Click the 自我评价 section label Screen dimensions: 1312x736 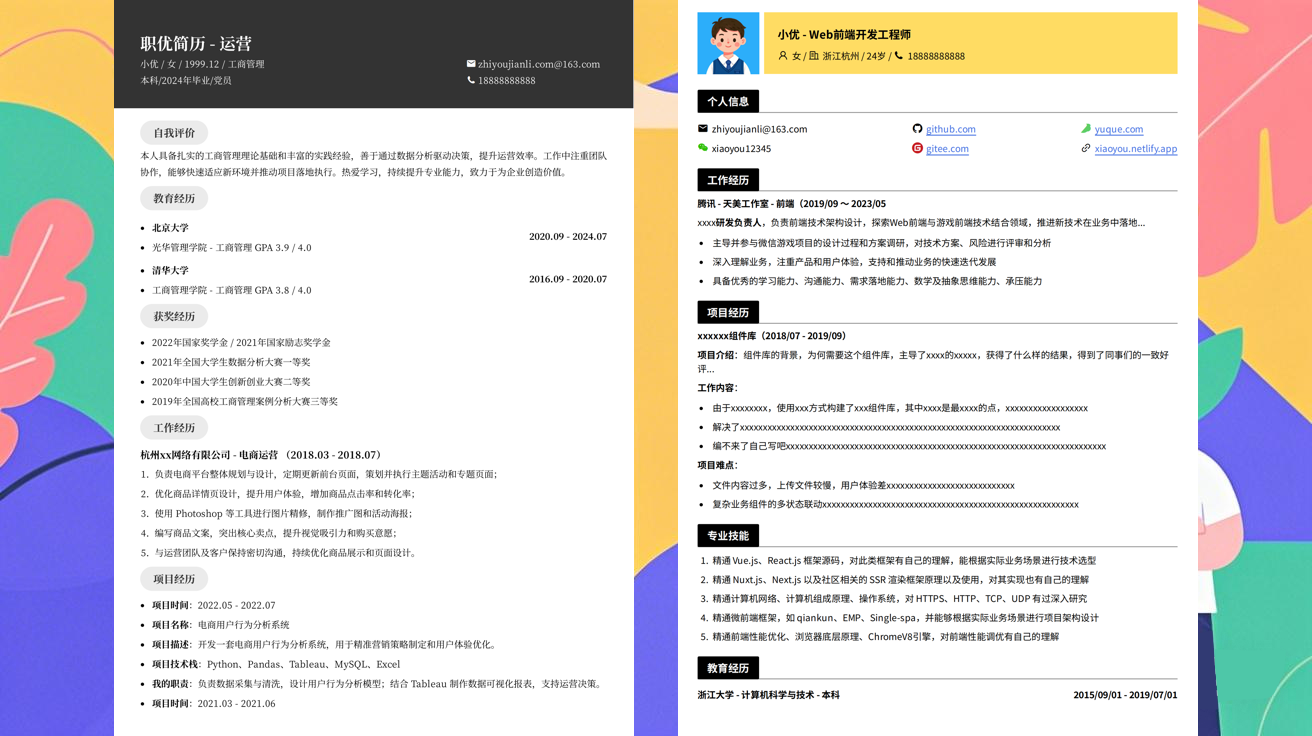(174, 133)
